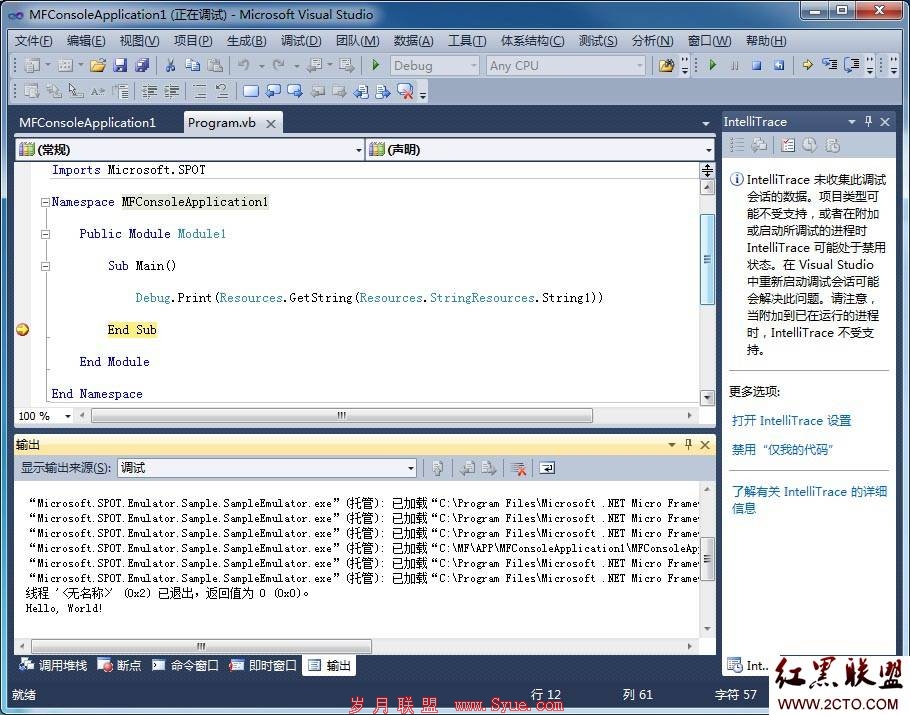Click the Redo arrow icon
This screenshot has height=715, width=910.
coord(279,65)
